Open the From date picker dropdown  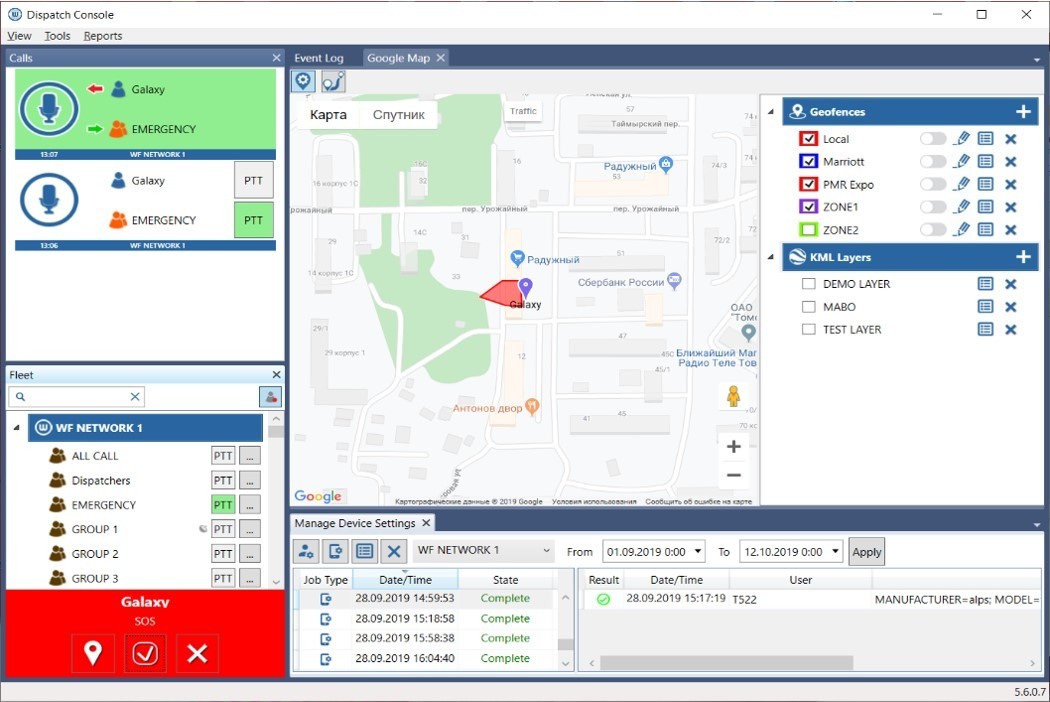(695, 552)
